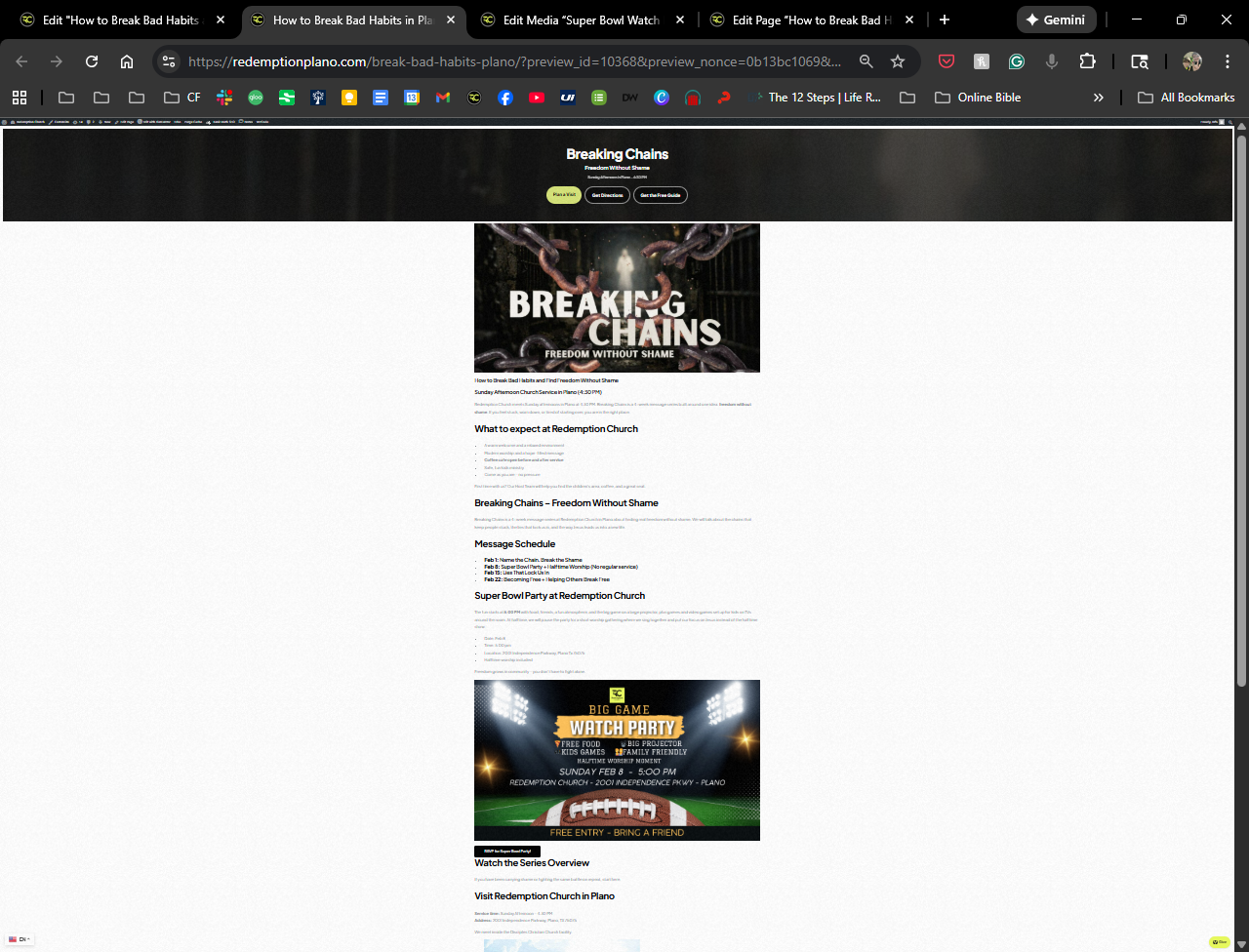Screen dimensions: 1249x952
Task: Click the Big Game Watch Party image
Action: pyautogui.click(x=617, y=760)
